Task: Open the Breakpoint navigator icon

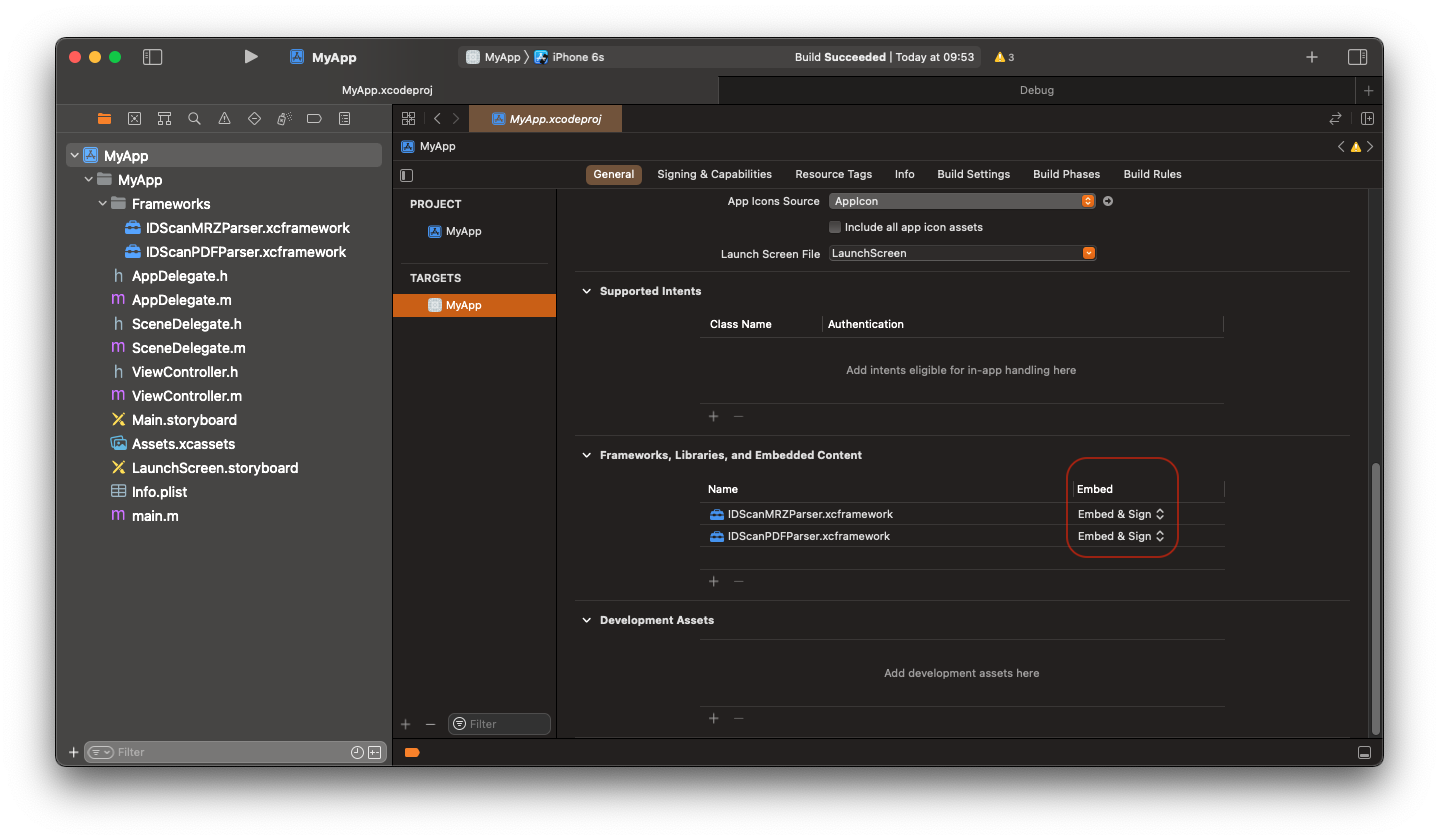Action: (x=314, y=118)
